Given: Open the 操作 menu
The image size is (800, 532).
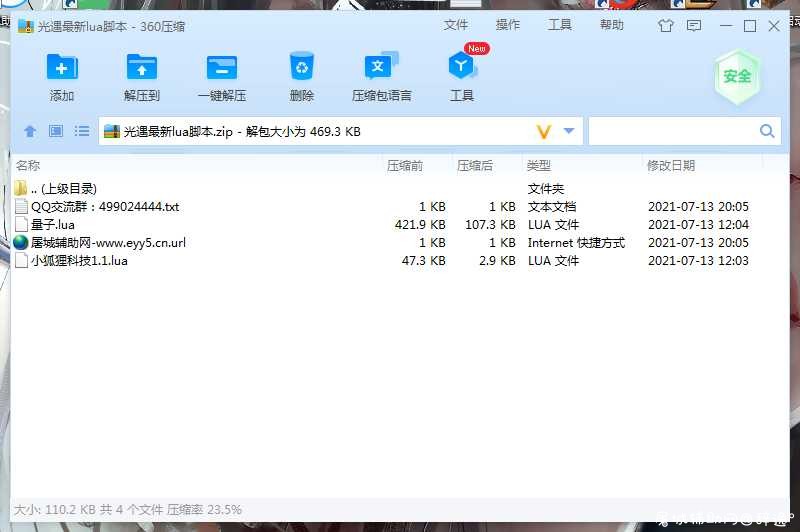Looking at the screenshot, I should pos(508,24).
